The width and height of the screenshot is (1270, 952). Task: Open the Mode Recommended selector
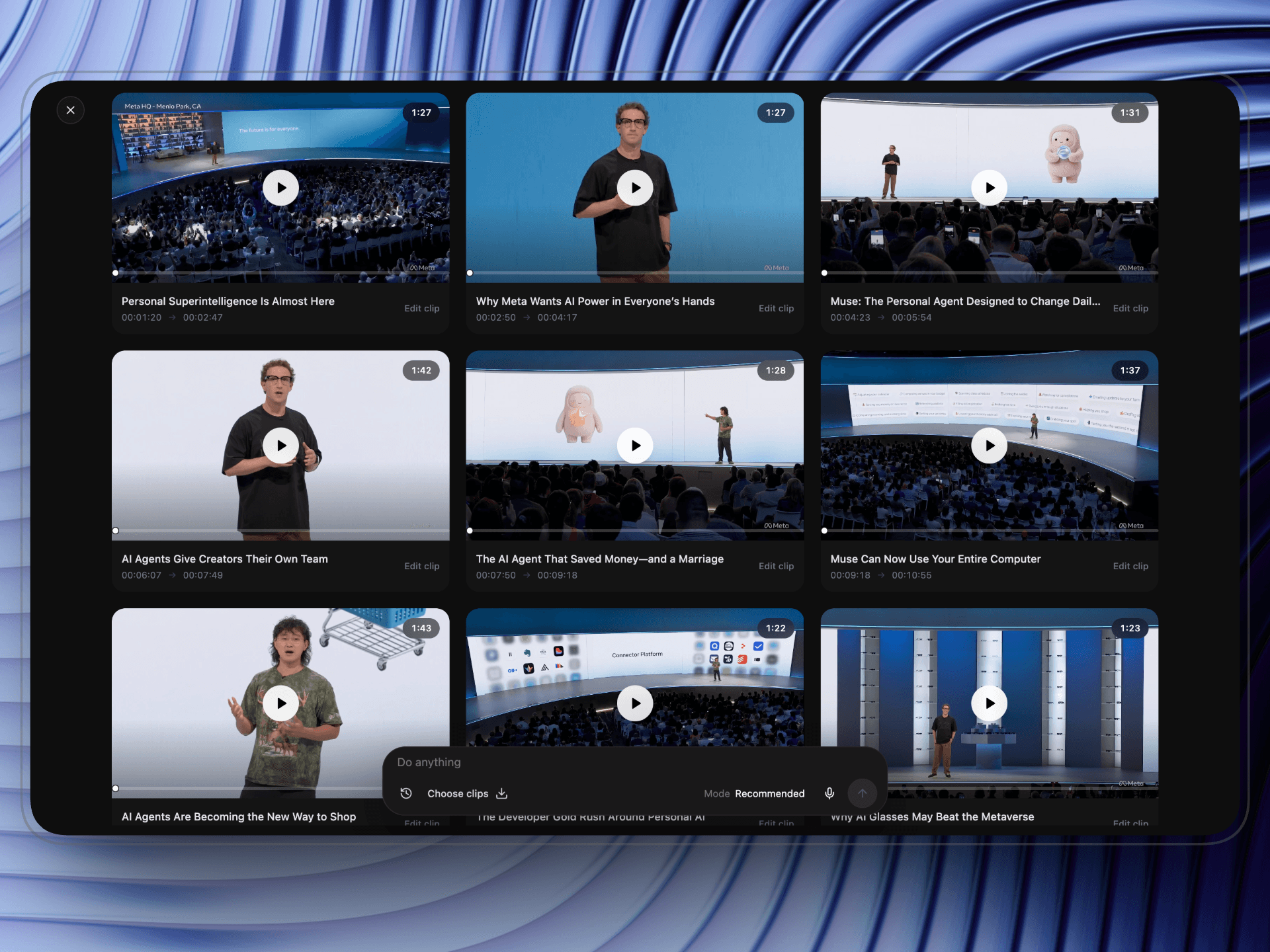[754, 793]
